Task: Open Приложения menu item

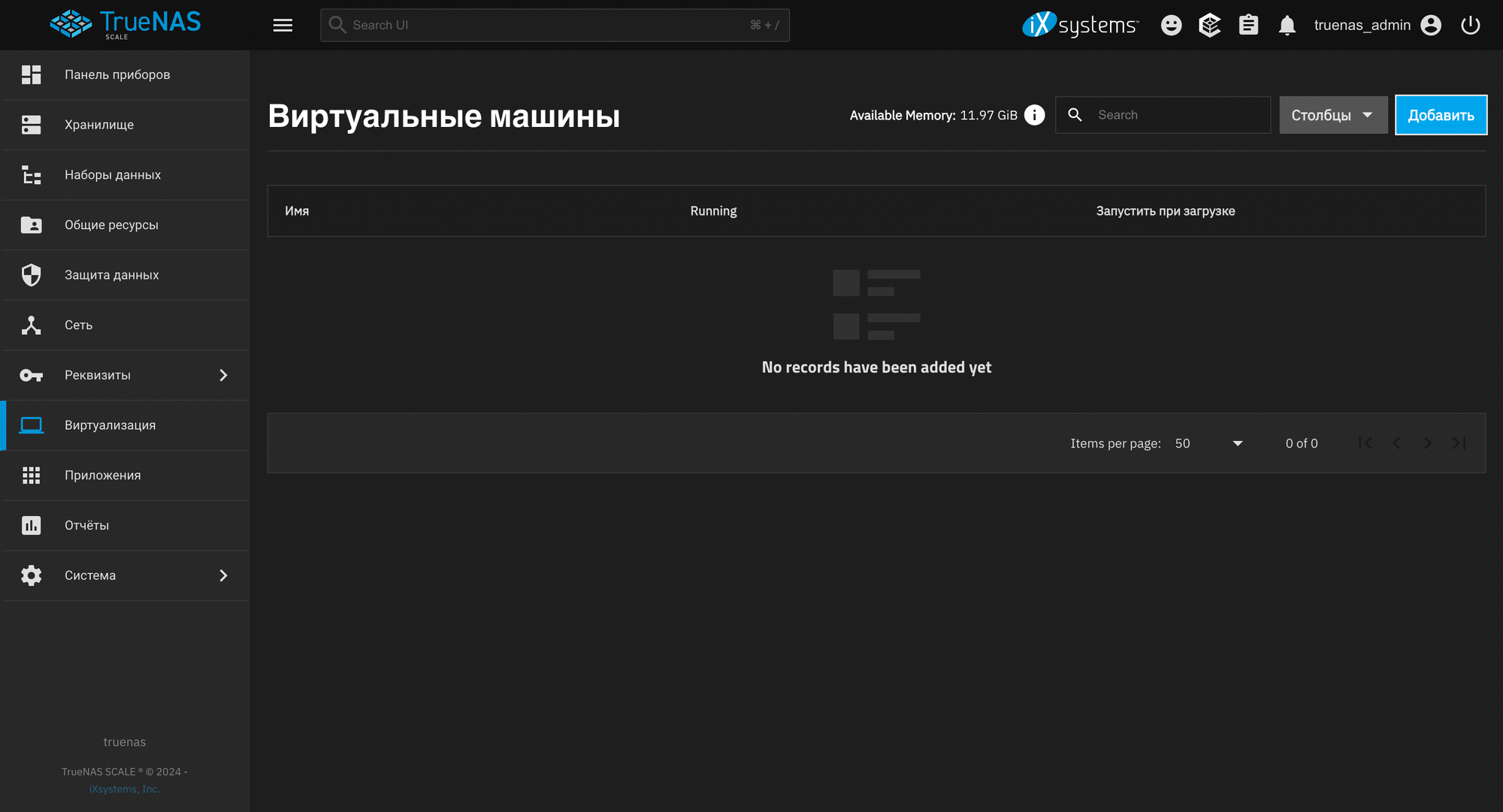Action: tap(126, 475)
